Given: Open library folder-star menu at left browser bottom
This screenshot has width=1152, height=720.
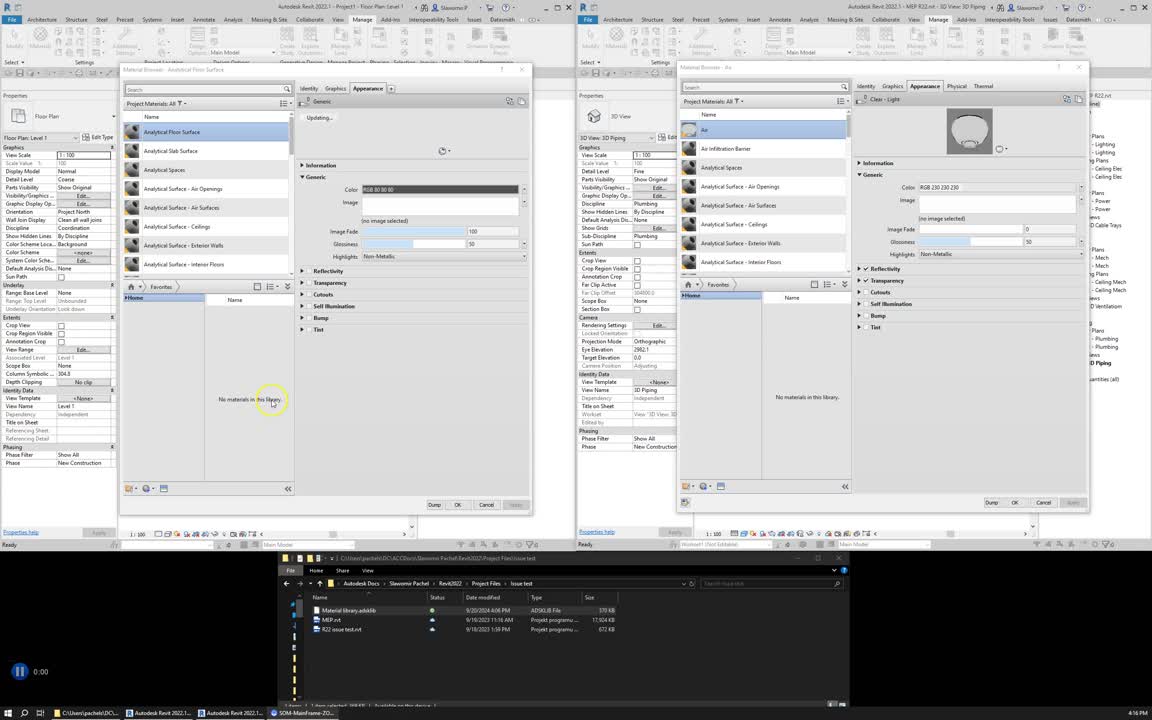Looking at the screenshot, I should 131,489.
